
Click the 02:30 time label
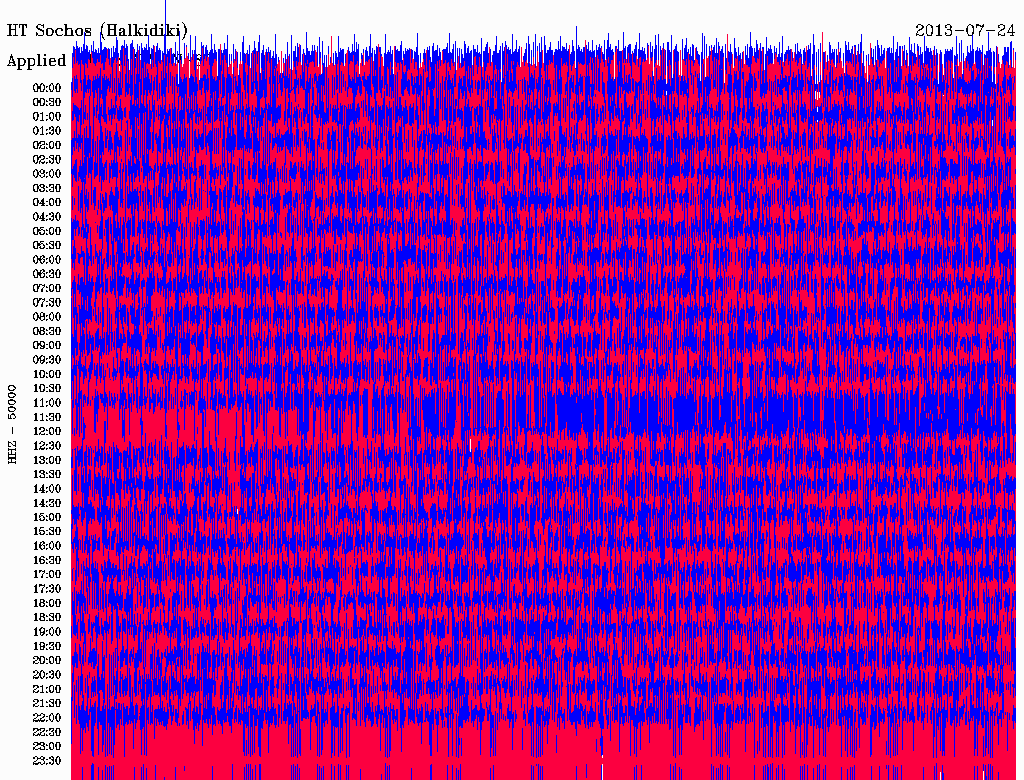click(x=47, y=159)
